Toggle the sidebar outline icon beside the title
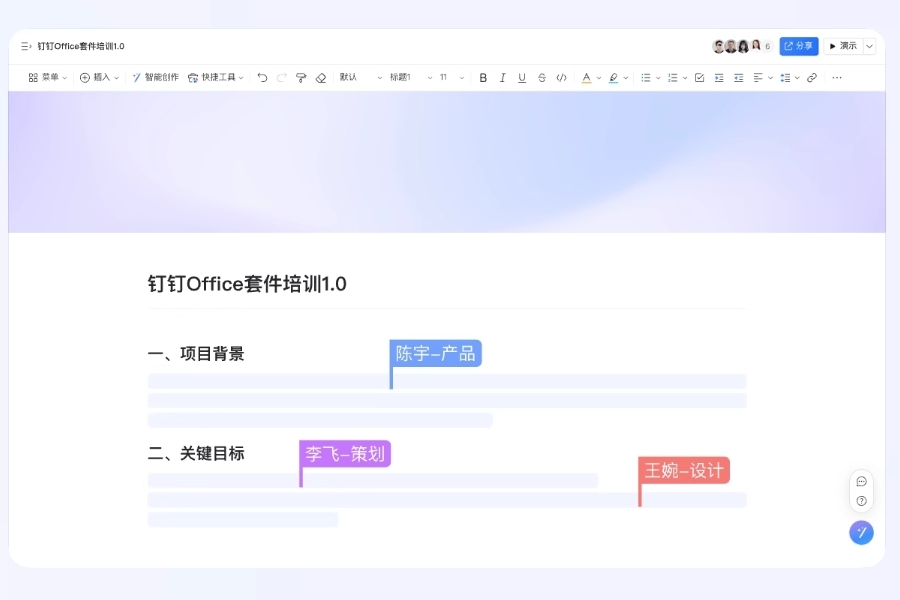 [x=26, y=46]
